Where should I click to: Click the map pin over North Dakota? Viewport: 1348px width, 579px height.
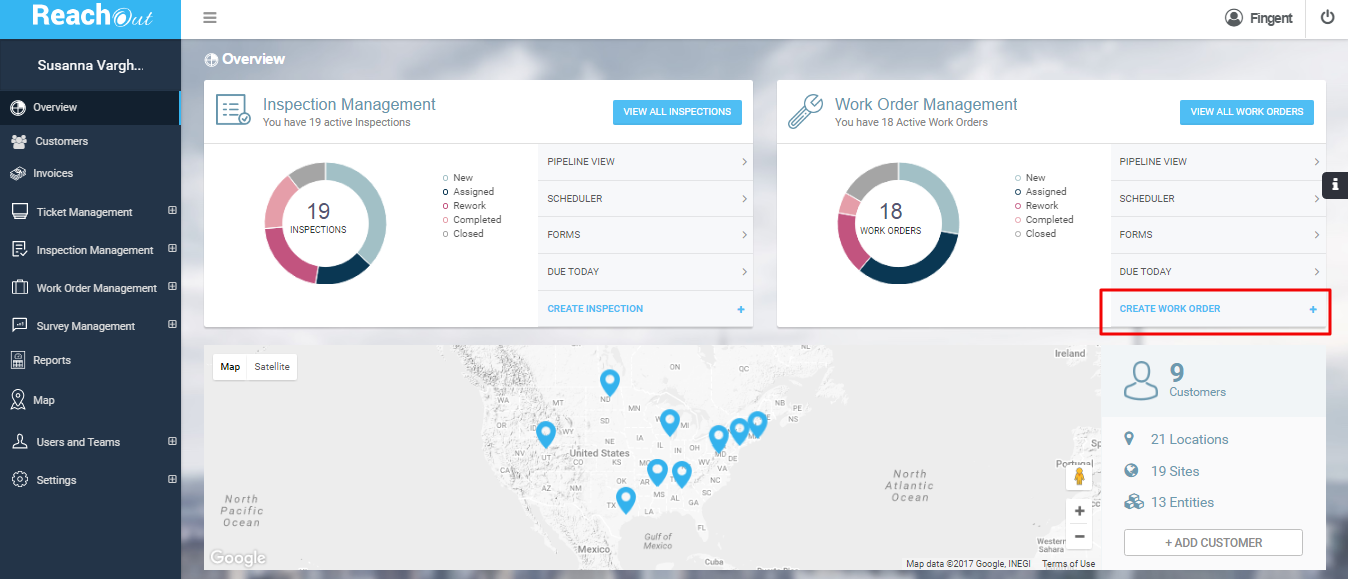point(609,382)
